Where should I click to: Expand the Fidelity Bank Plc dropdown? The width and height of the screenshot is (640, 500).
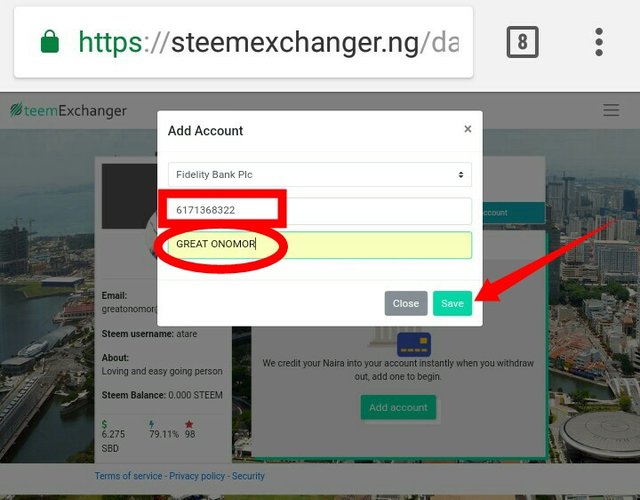(320, 175)
